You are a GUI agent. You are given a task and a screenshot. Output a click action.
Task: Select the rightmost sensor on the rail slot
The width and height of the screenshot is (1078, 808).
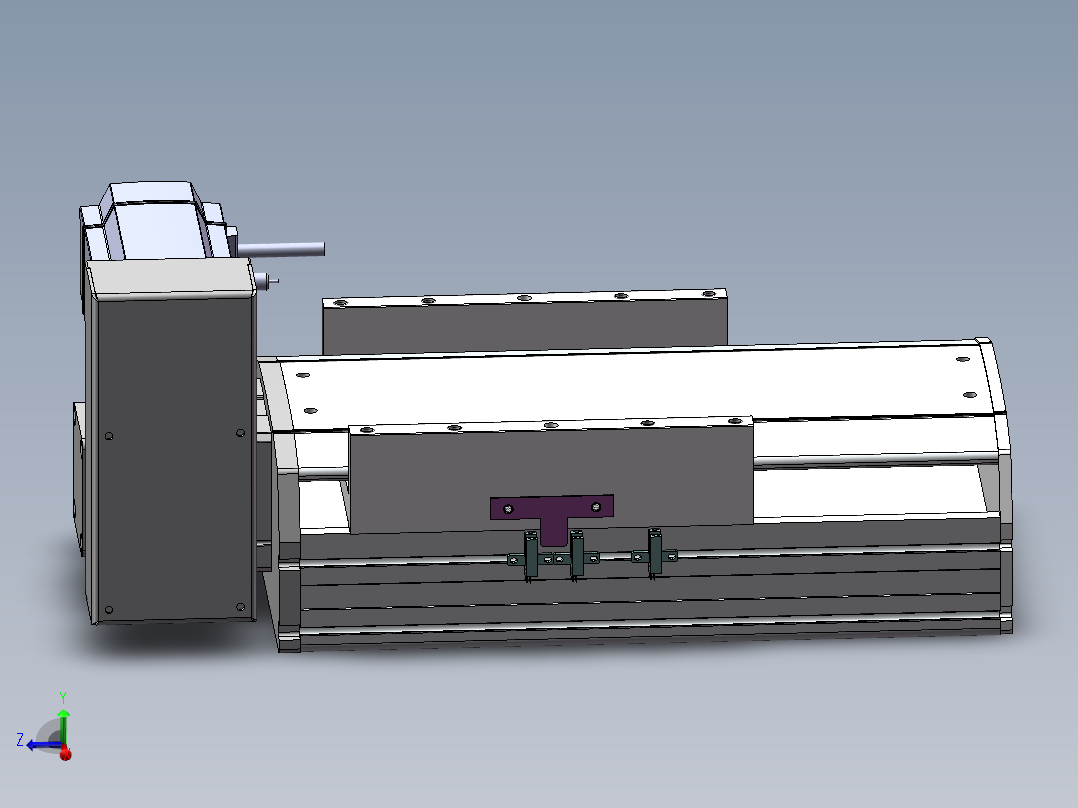(654, 552)
